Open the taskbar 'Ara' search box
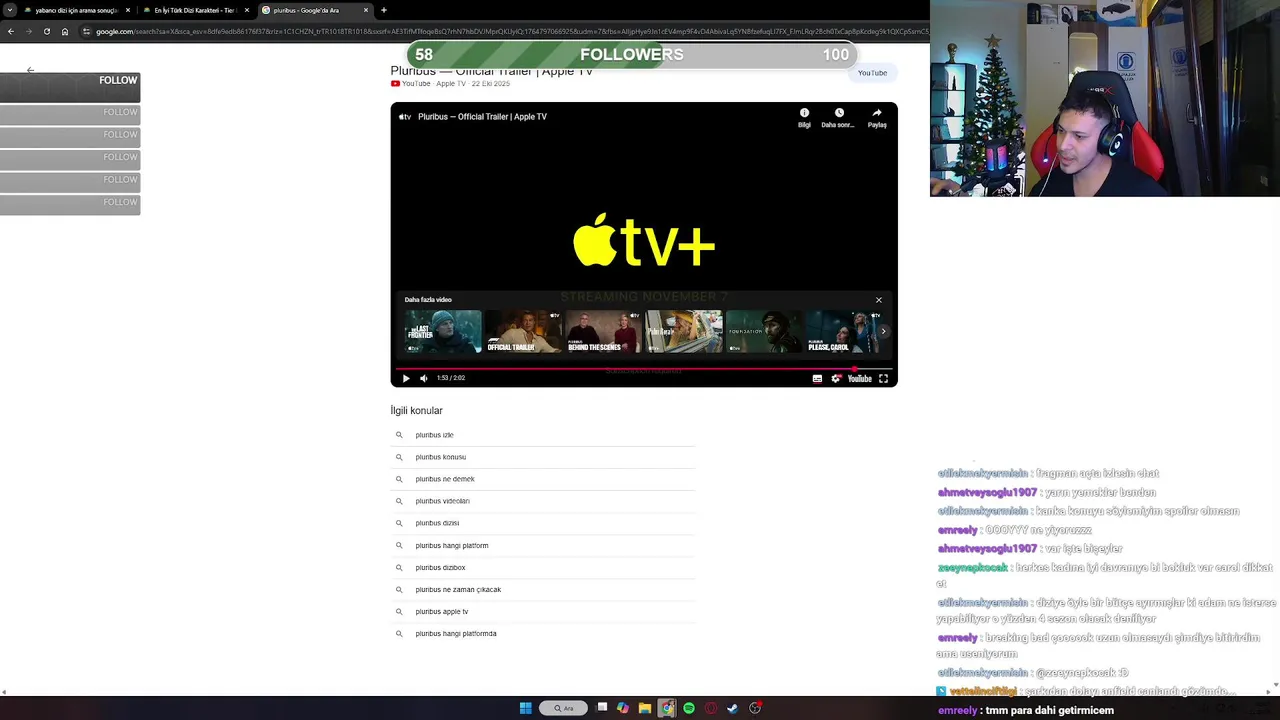1280x720 pixels. (564, 708)
